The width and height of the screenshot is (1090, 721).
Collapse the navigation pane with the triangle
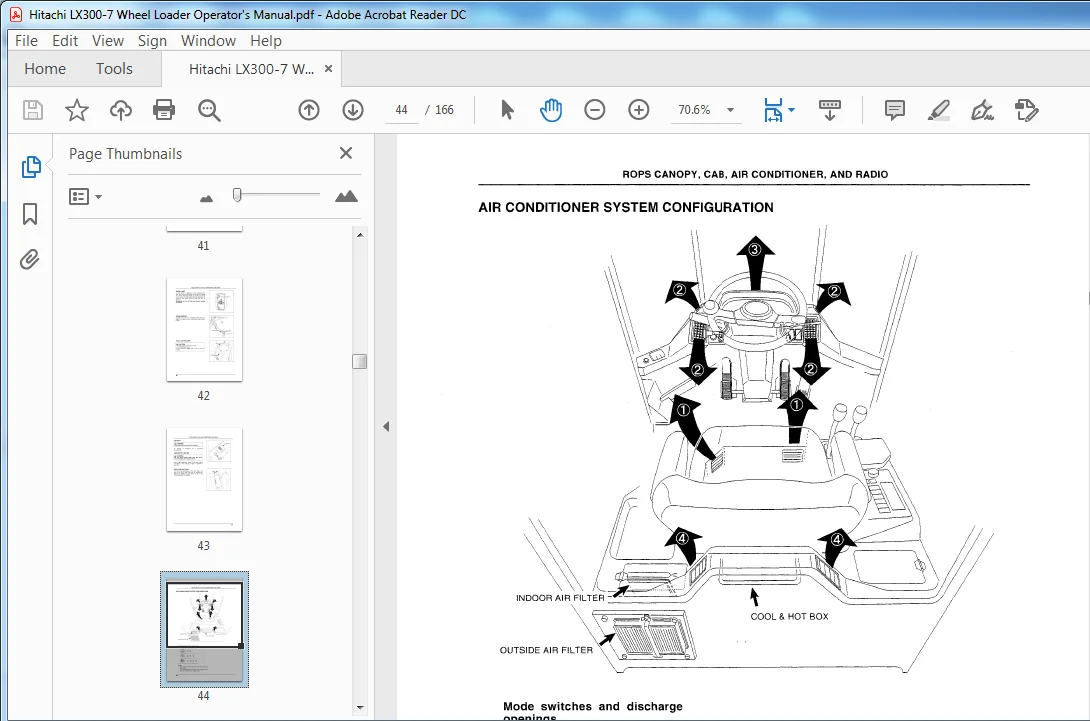386,427
